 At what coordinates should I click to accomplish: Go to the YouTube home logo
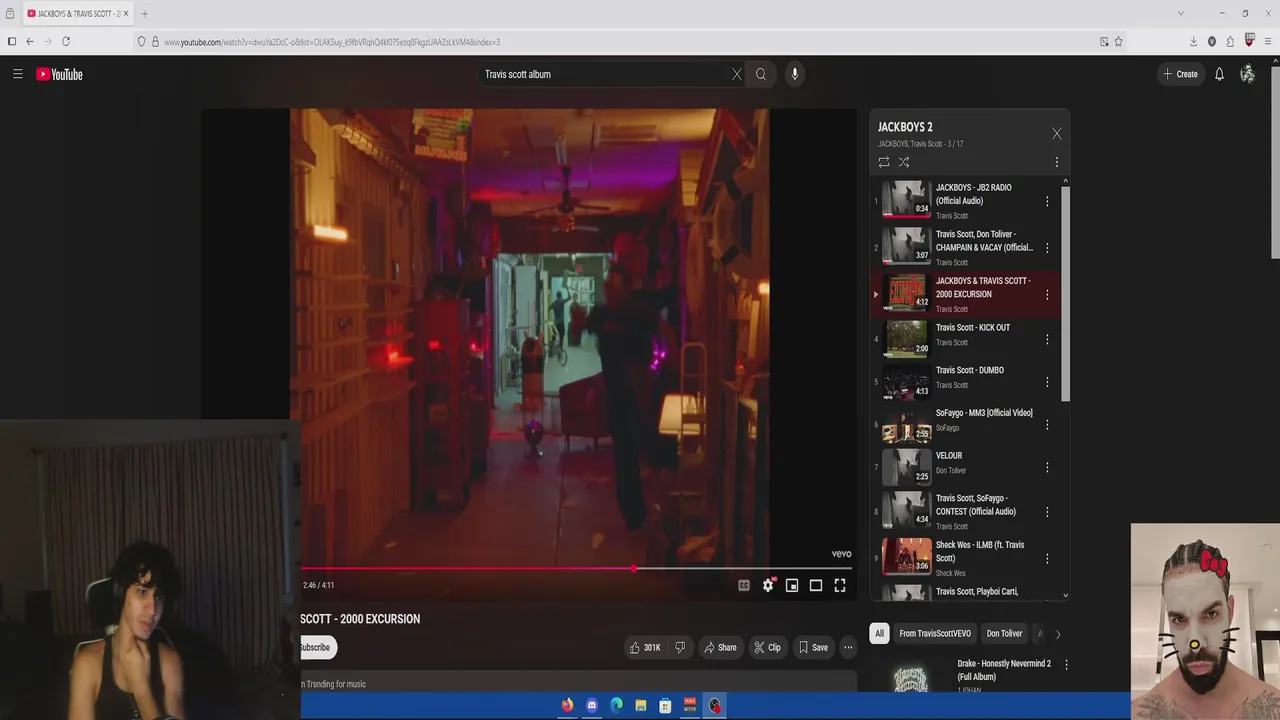coord(59,74)
